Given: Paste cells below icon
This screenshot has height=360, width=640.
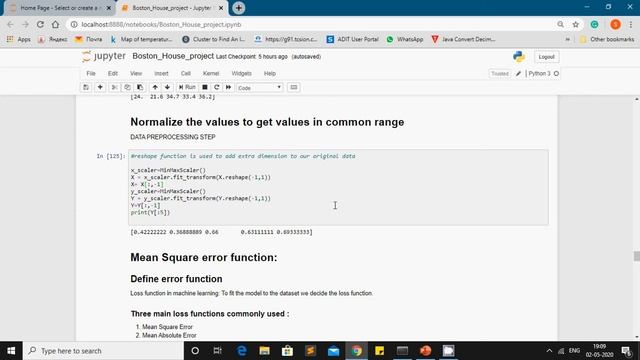Looking at the screenshot, I should 140,87.
